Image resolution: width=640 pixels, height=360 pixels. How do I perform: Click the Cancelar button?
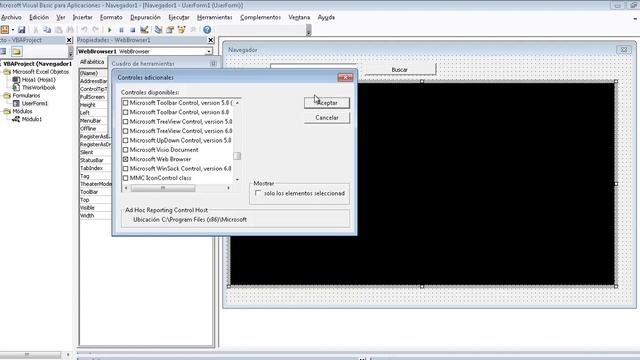(x=327, y=118)
